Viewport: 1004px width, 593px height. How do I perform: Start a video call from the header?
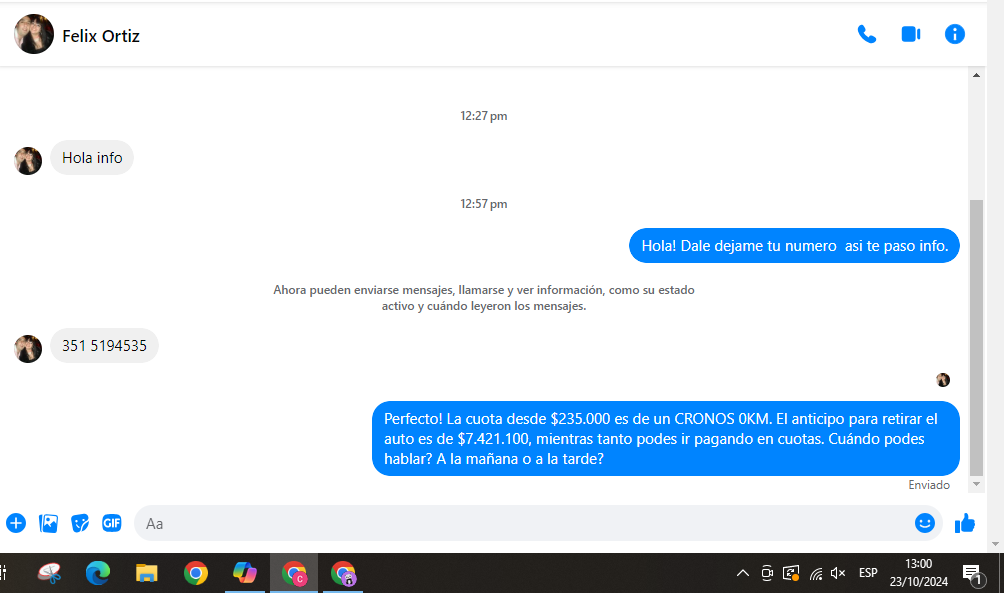point(910,35)
